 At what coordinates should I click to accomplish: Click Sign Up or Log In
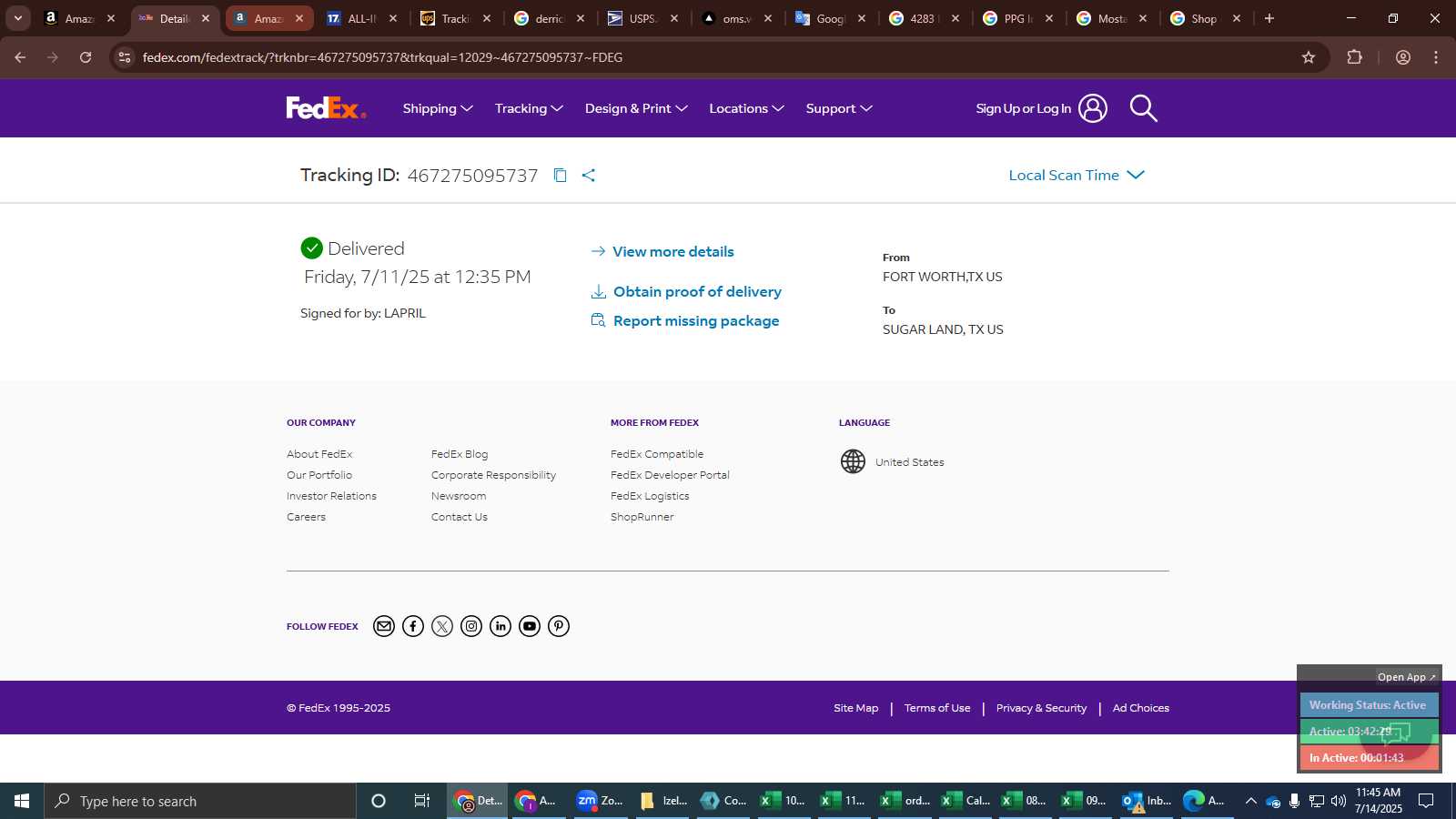1023,108
